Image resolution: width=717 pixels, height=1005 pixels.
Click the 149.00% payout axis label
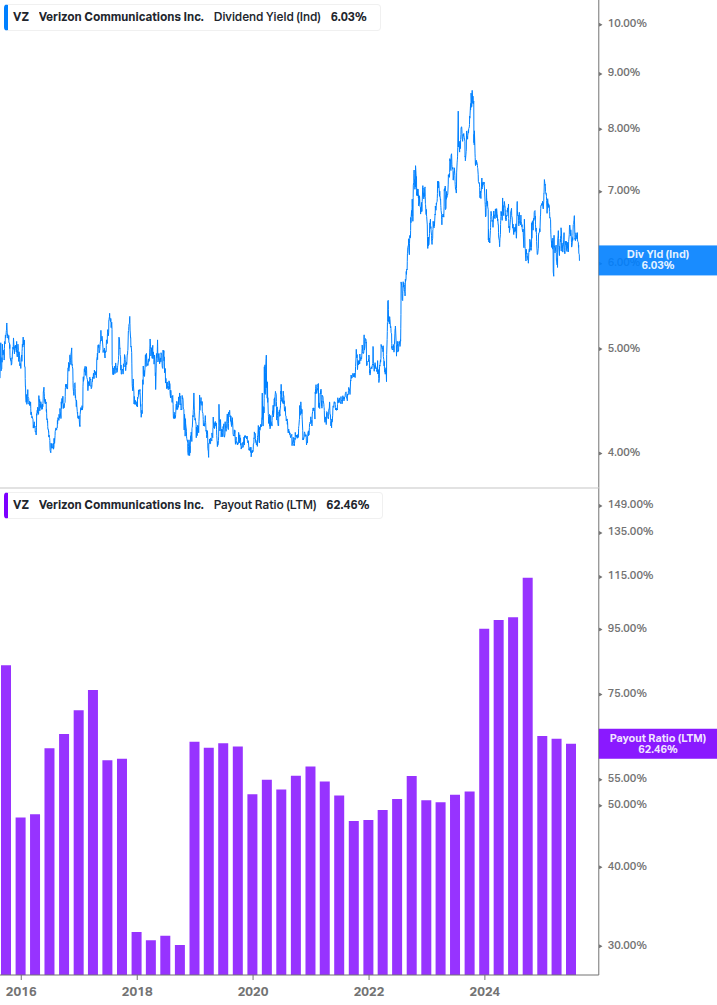(630, 504)
